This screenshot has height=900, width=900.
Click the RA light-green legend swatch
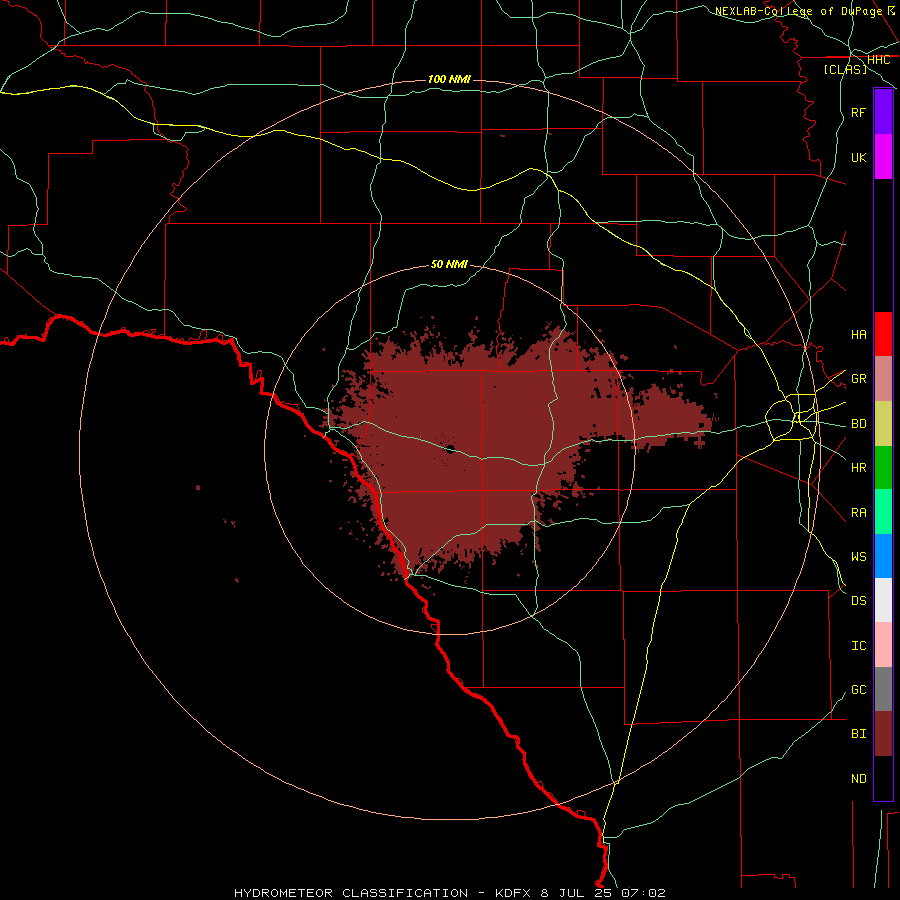click(883, 512)
